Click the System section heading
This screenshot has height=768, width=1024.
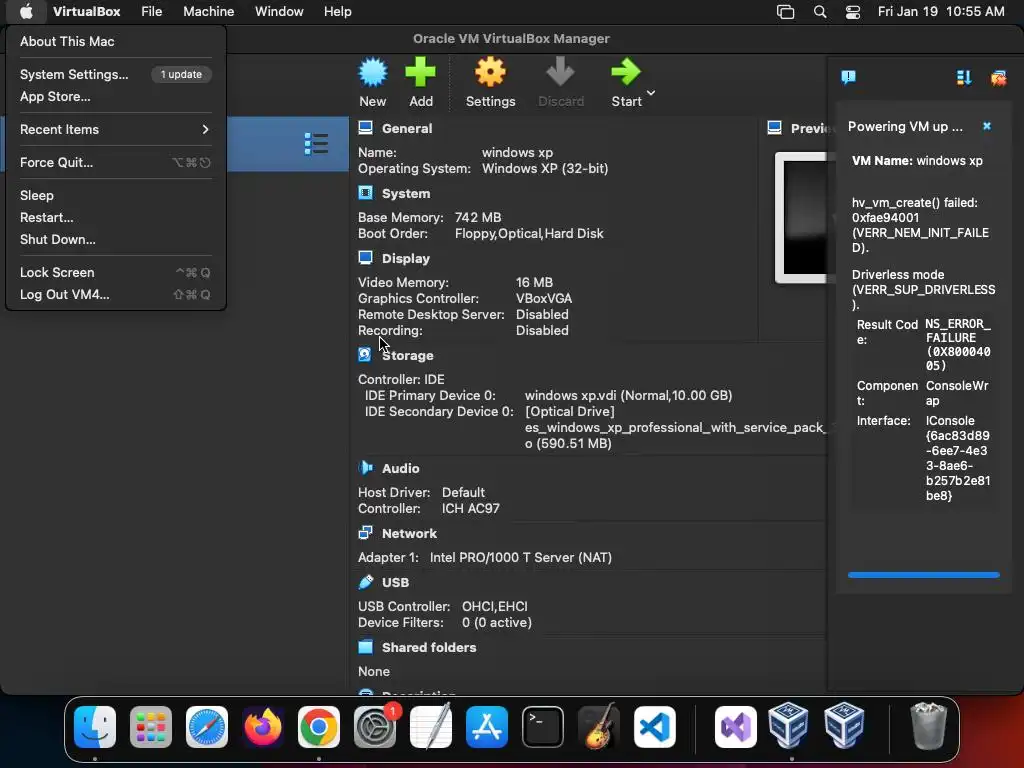pos(406,193)
